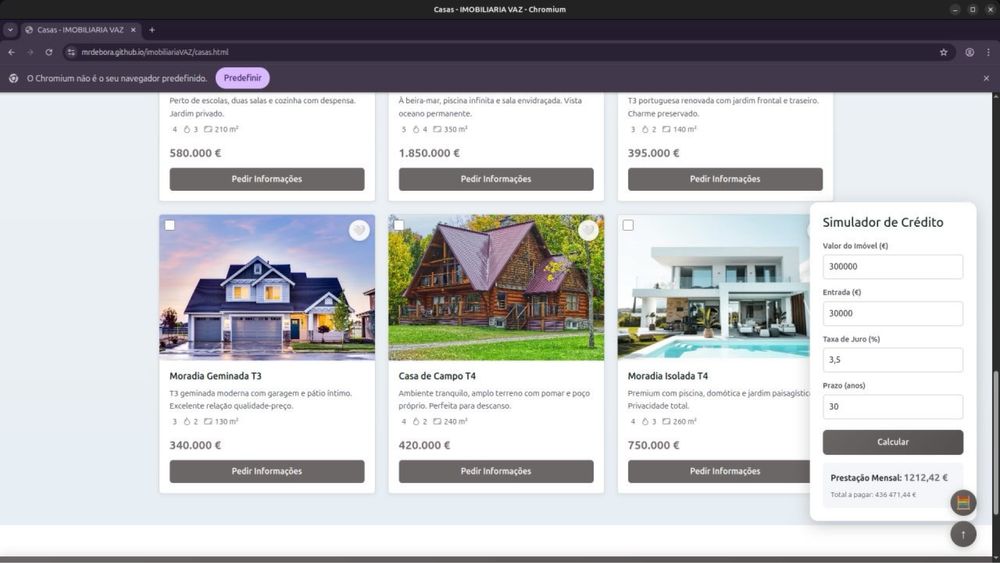Click the Casa de Campo T4 title
1000x563 pixels.
click(437, 376)
